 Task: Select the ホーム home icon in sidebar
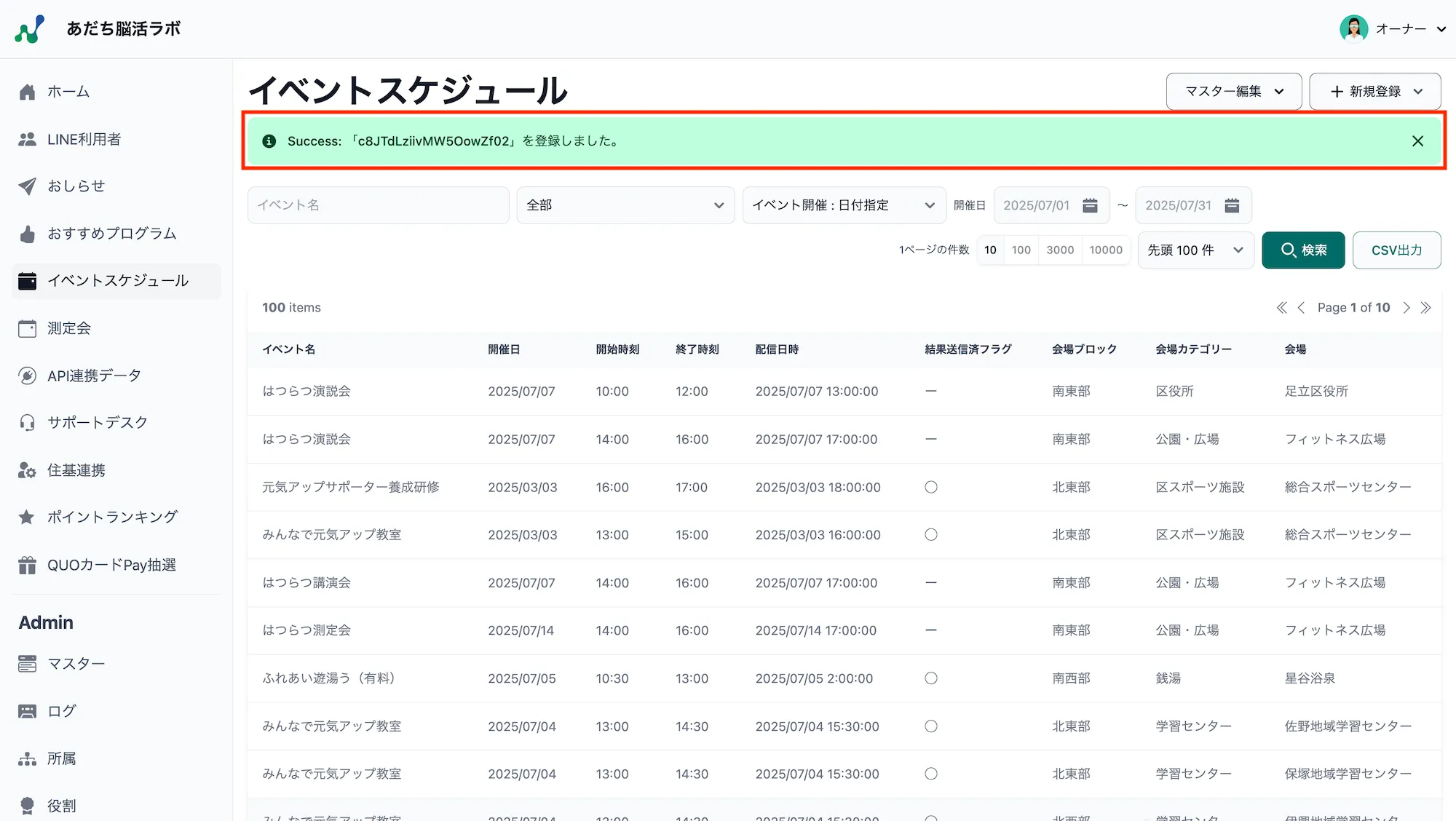pyautogui.click(x=28, y=92)
